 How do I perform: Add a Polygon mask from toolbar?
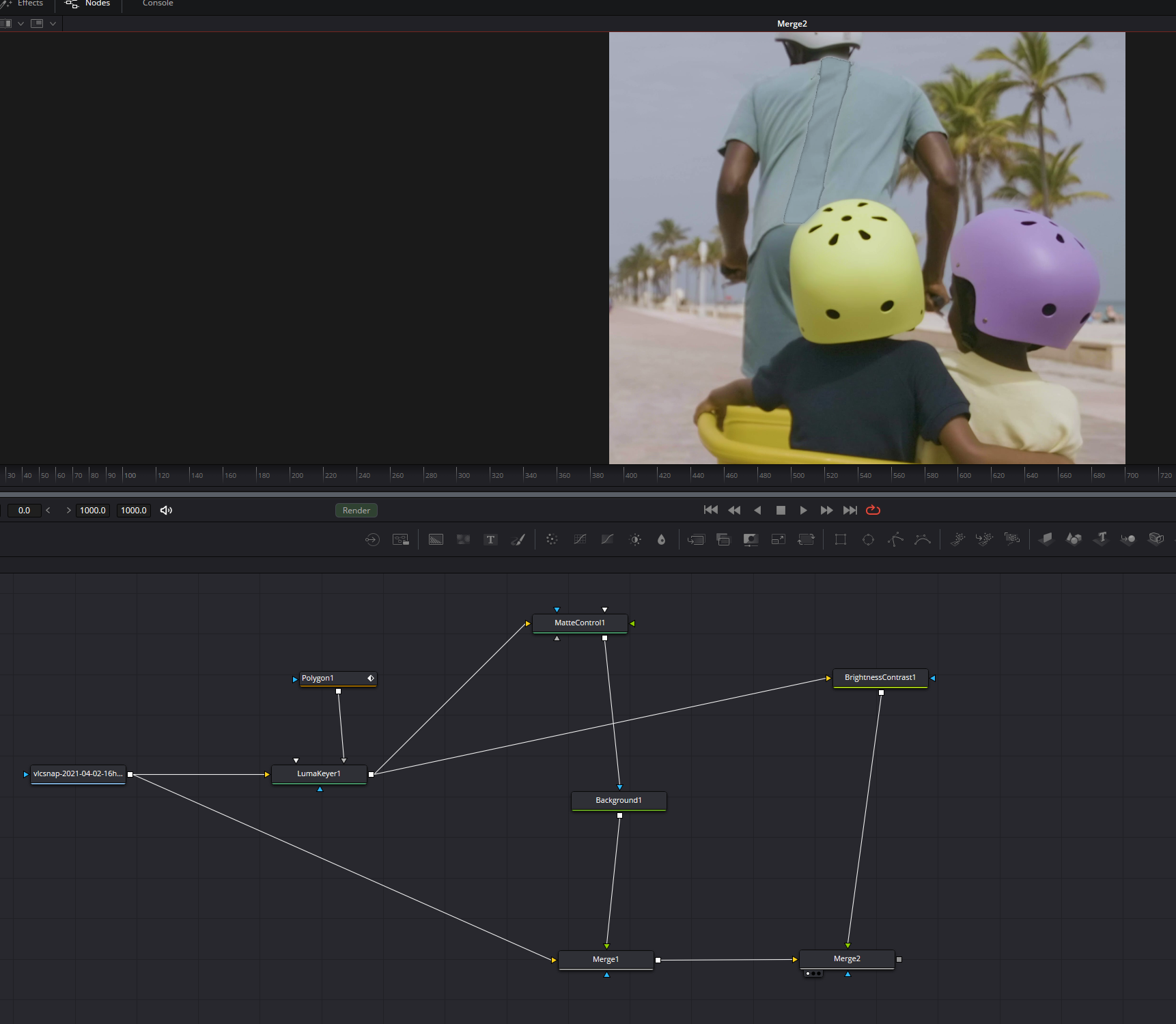click(x=895, y=539)
